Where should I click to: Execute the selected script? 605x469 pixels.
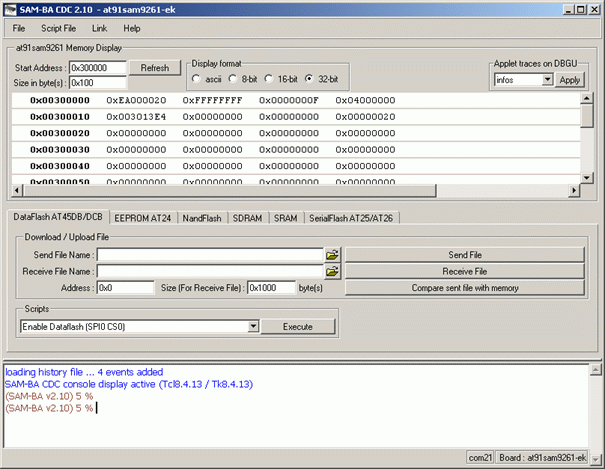tap(297, 327)
